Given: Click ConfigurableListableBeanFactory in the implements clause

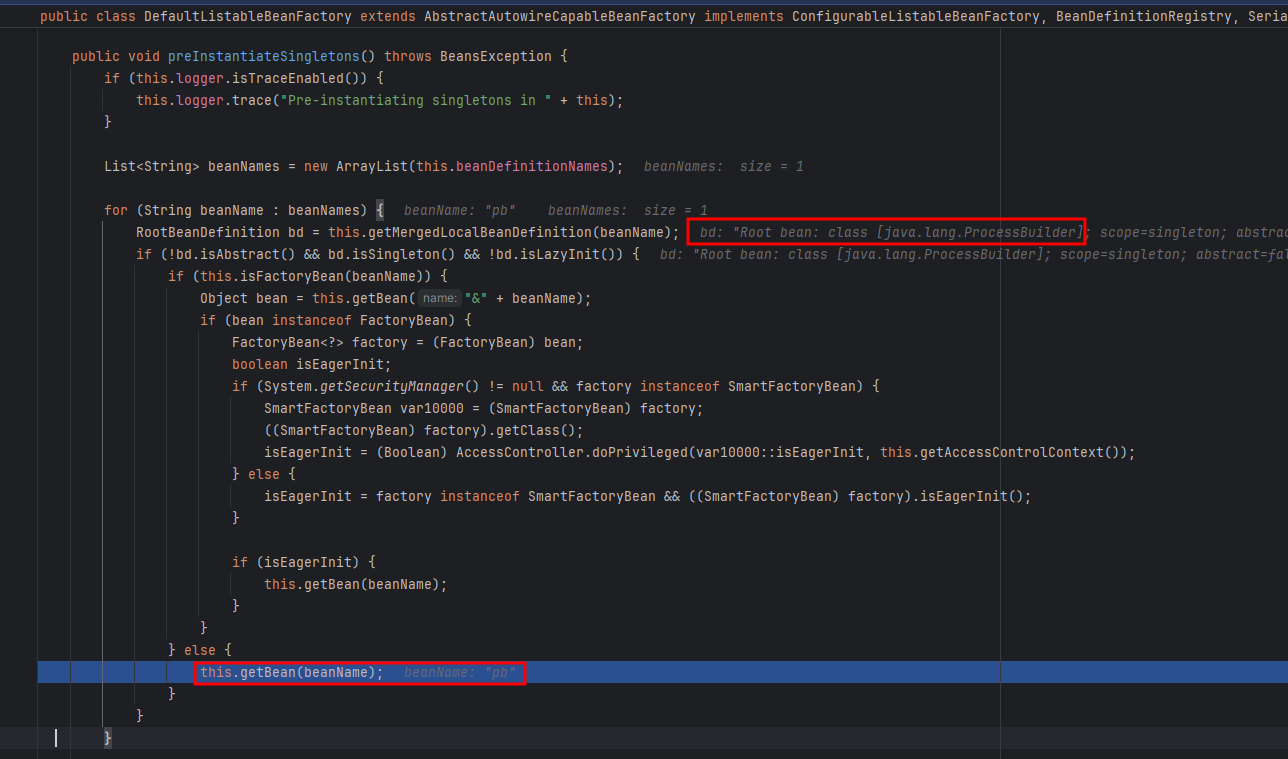Looking at the screenshot, I should 916,17.
